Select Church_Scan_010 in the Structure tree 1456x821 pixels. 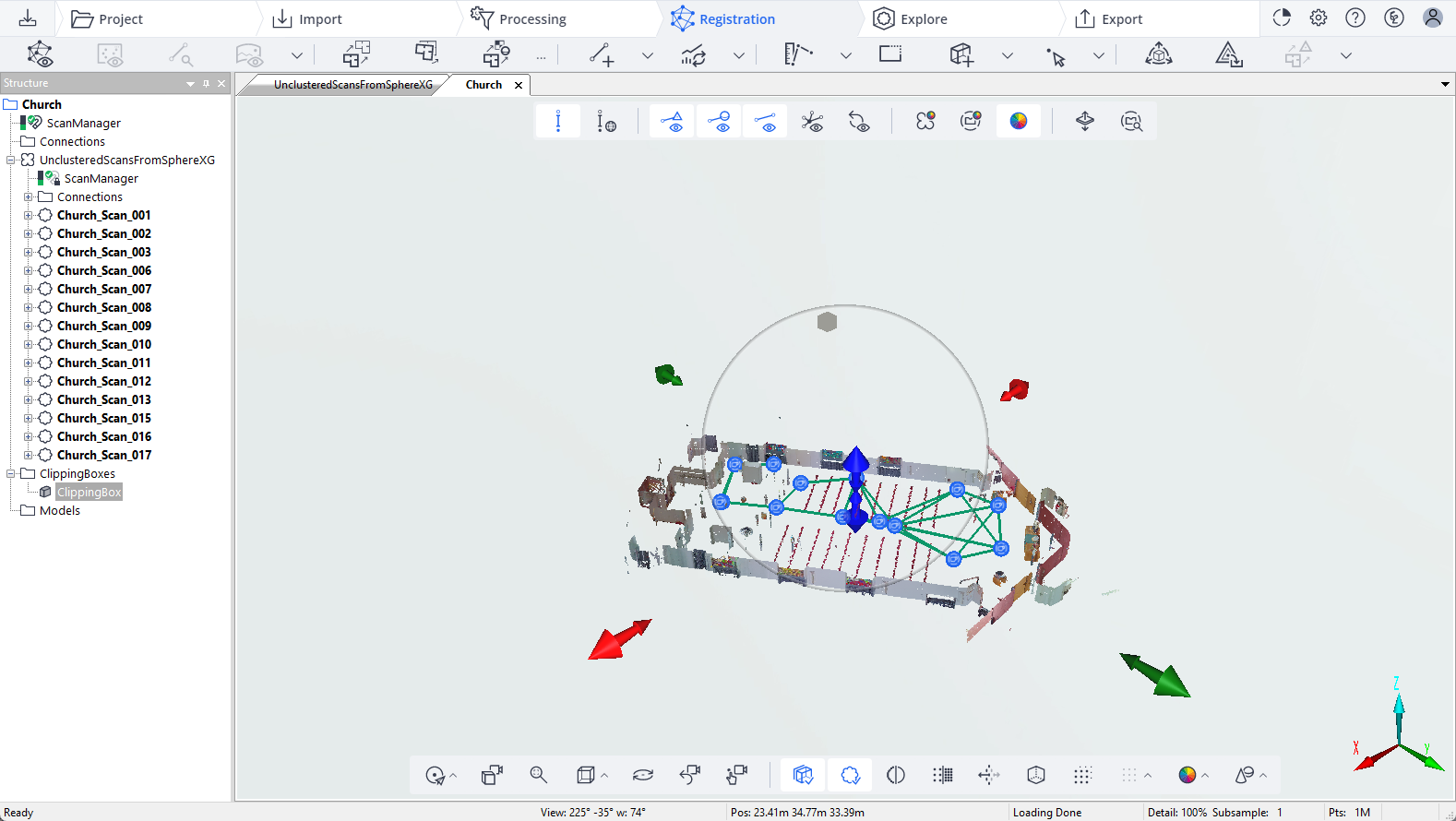pyautogui.click(x=104, y=344)
